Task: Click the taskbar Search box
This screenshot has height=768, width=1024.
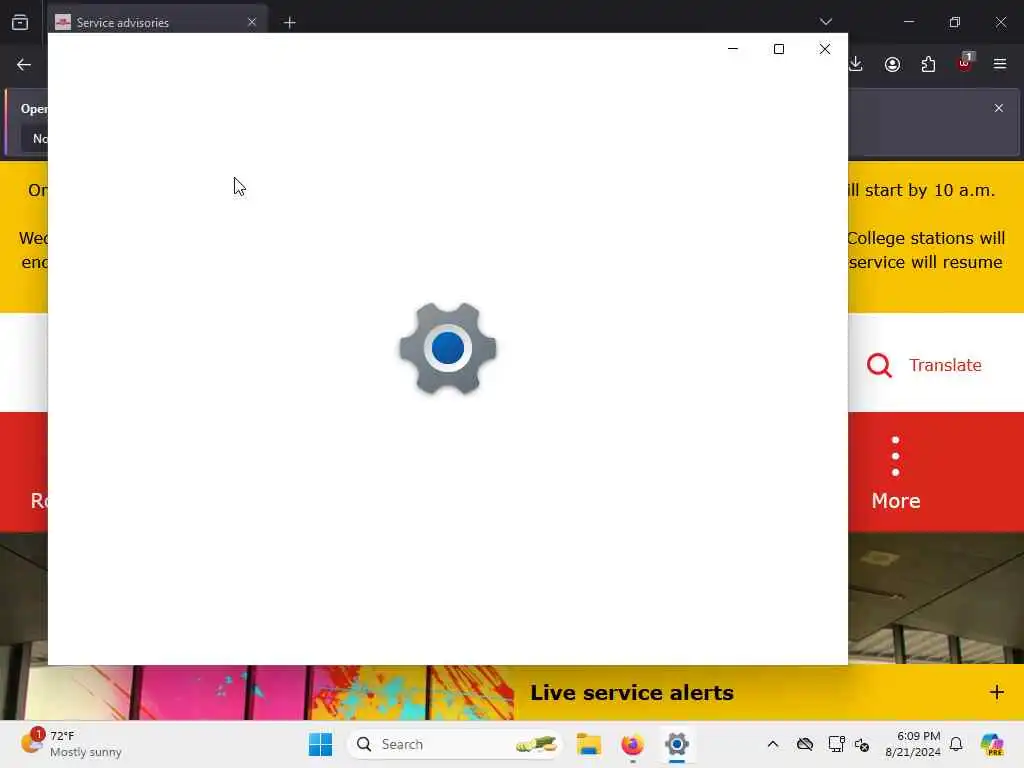Action: (455, 744)
